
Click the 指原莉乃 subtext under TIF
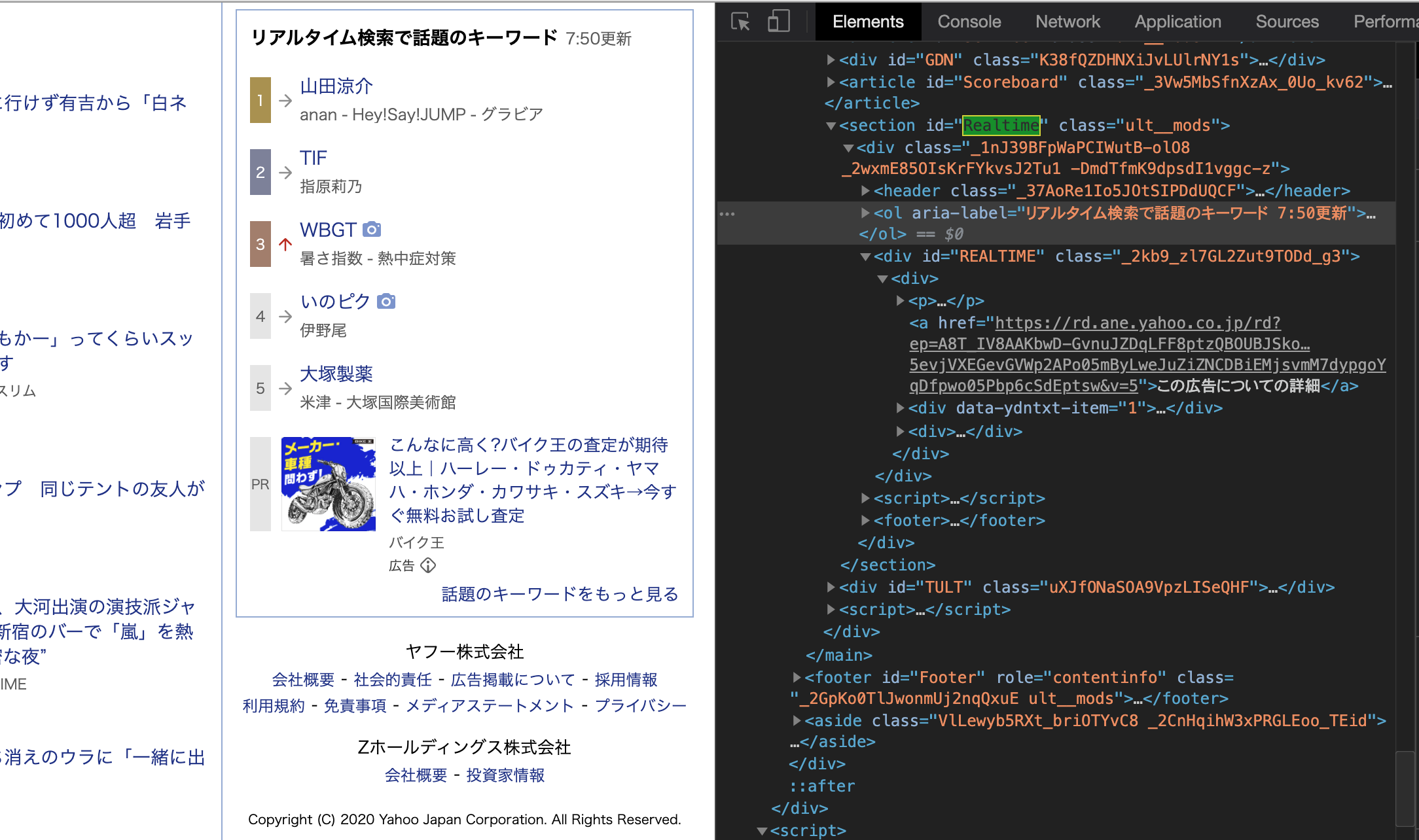click(x=331, y=186)
